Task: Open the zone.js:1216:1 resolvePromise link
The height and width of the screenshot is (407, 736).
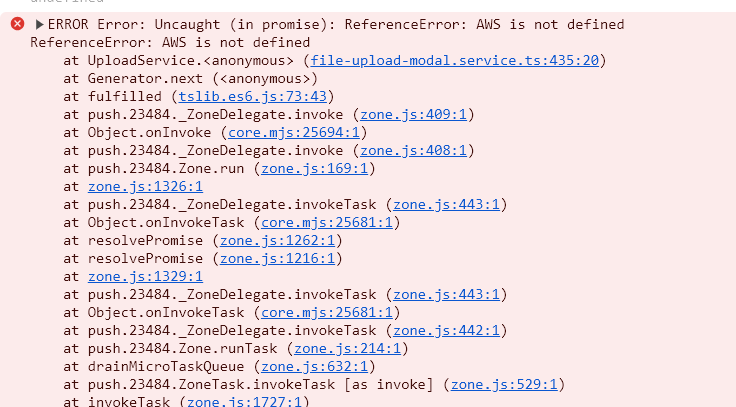Action: point(278,259)
